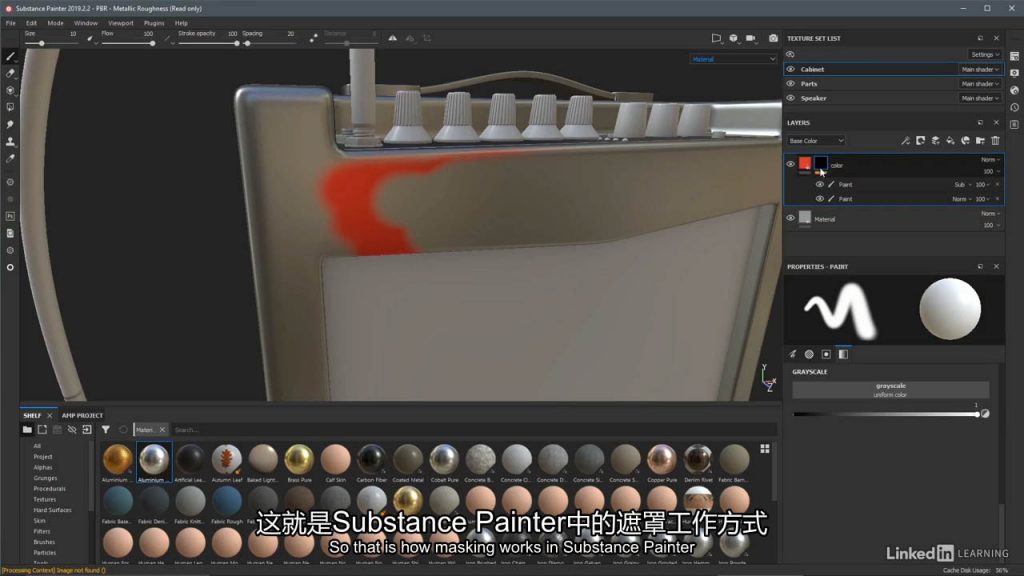Viewport: 1024px width, 576px height.
Task: Hide the Material layer
Action: coord(790,218)
